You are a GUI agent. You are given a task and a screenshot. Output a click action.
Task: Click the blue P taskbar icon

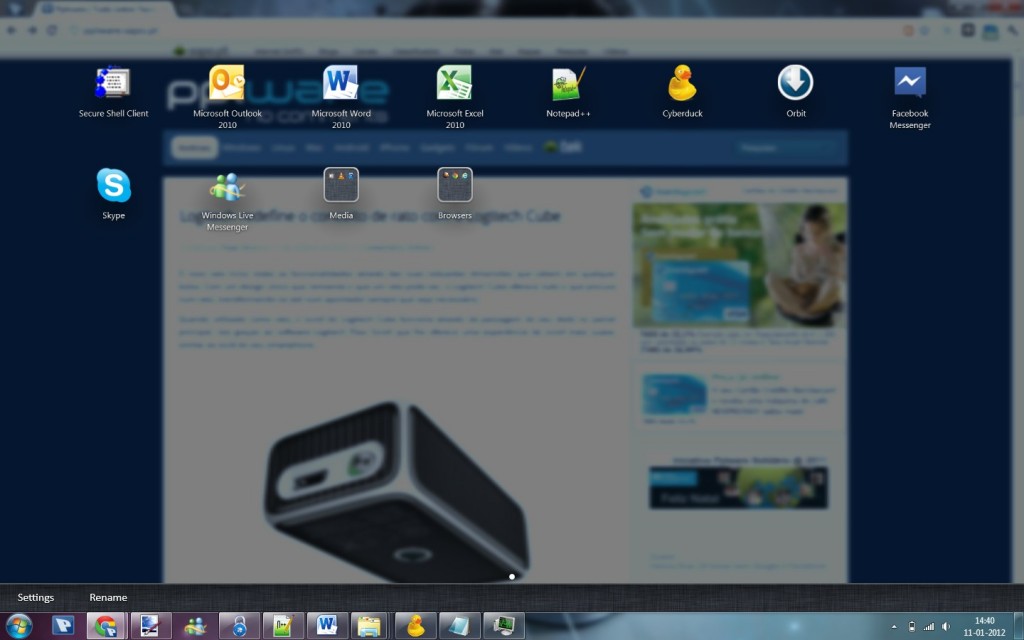63,626
